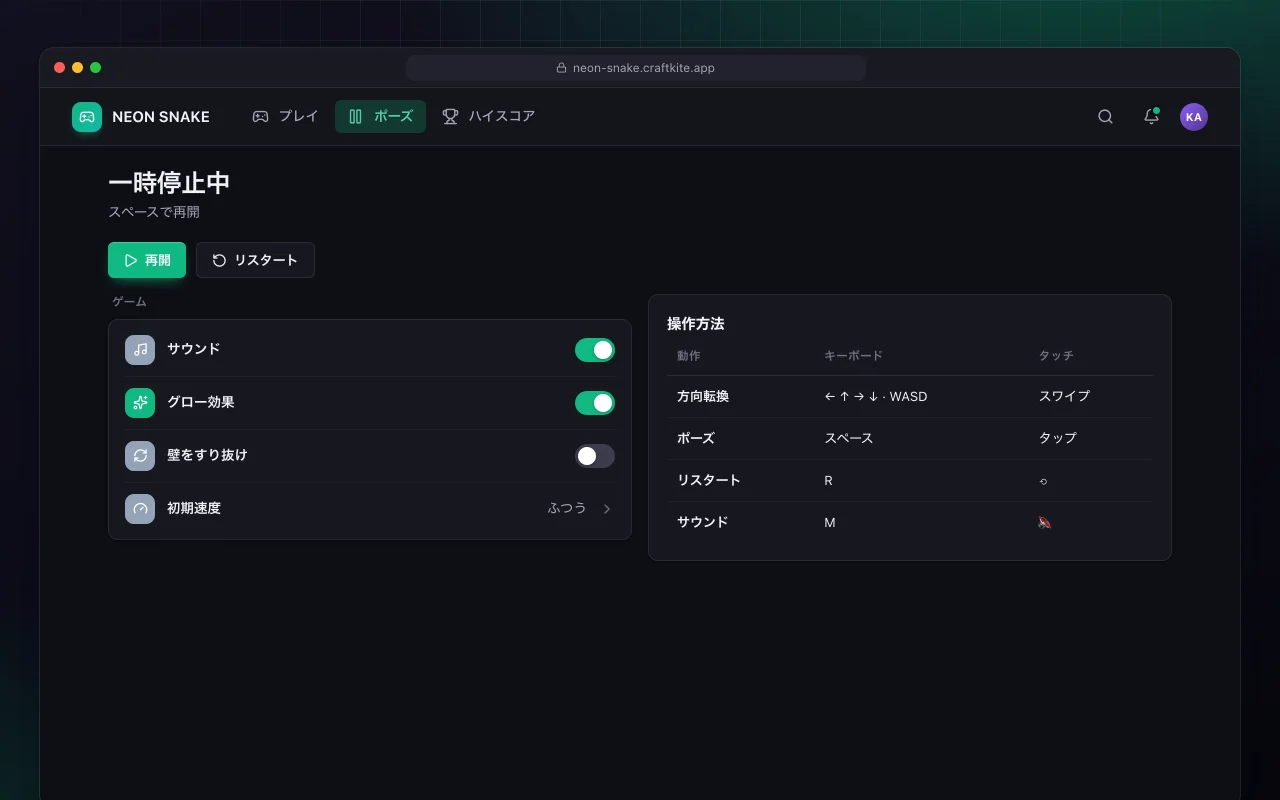The height and width of the screenshot is (800, 1280).
Task: Resume the game with the 再開 button
Action: click(x=147, y=260)
